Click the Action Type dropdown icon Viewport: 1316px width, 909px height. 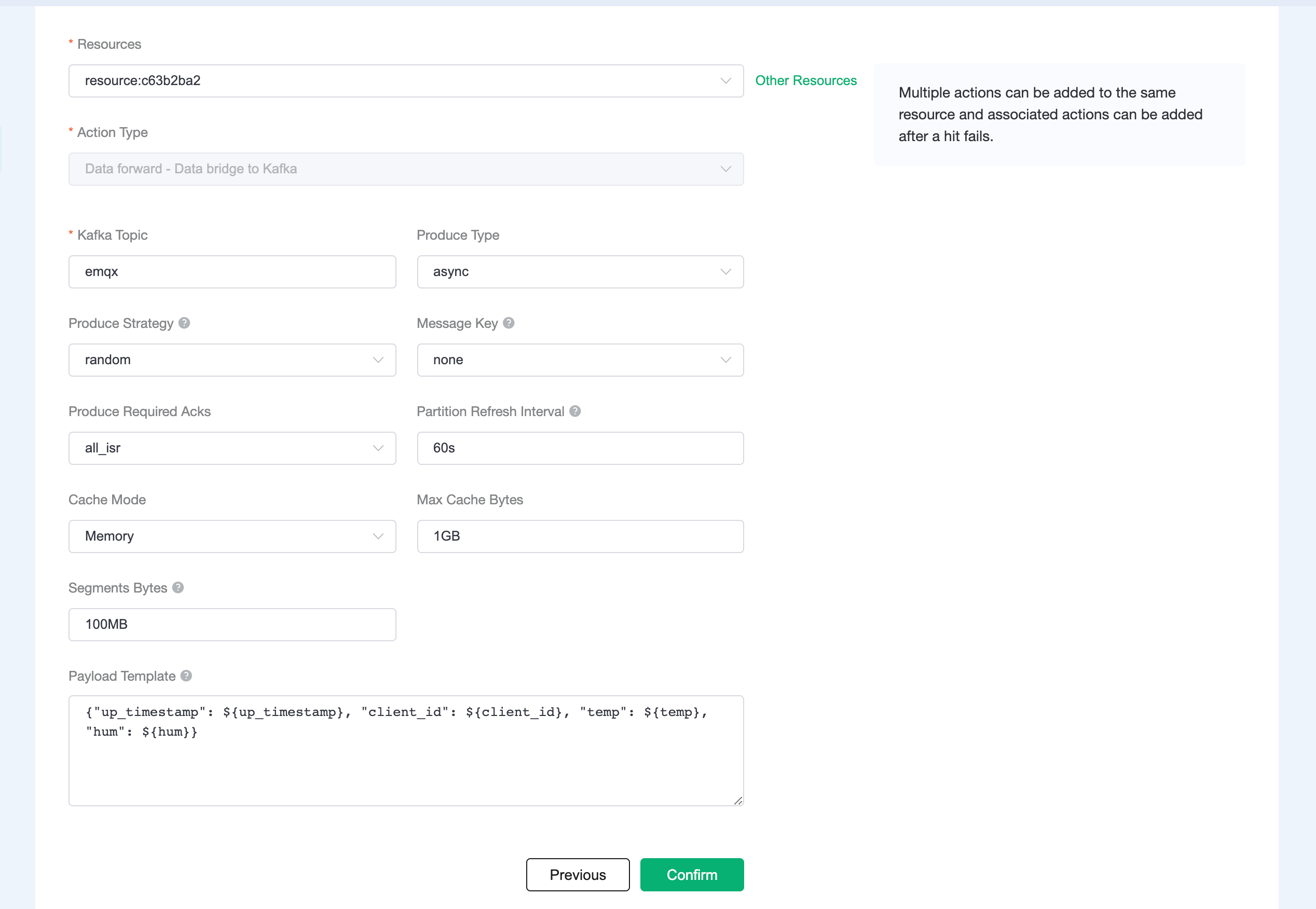(726, 167)
